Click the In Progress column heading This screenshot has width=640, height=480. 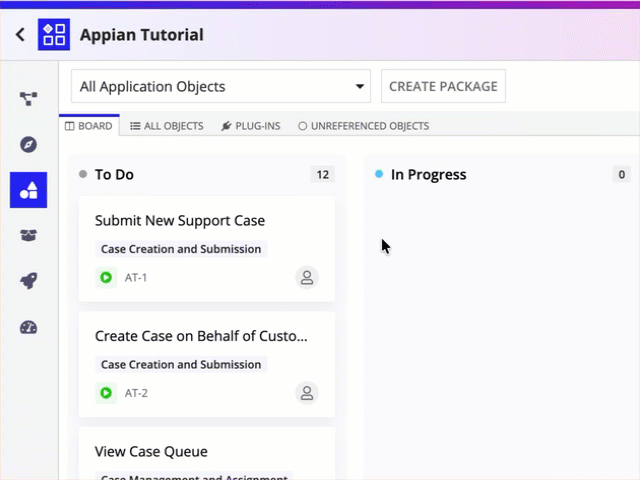(429, 174)
